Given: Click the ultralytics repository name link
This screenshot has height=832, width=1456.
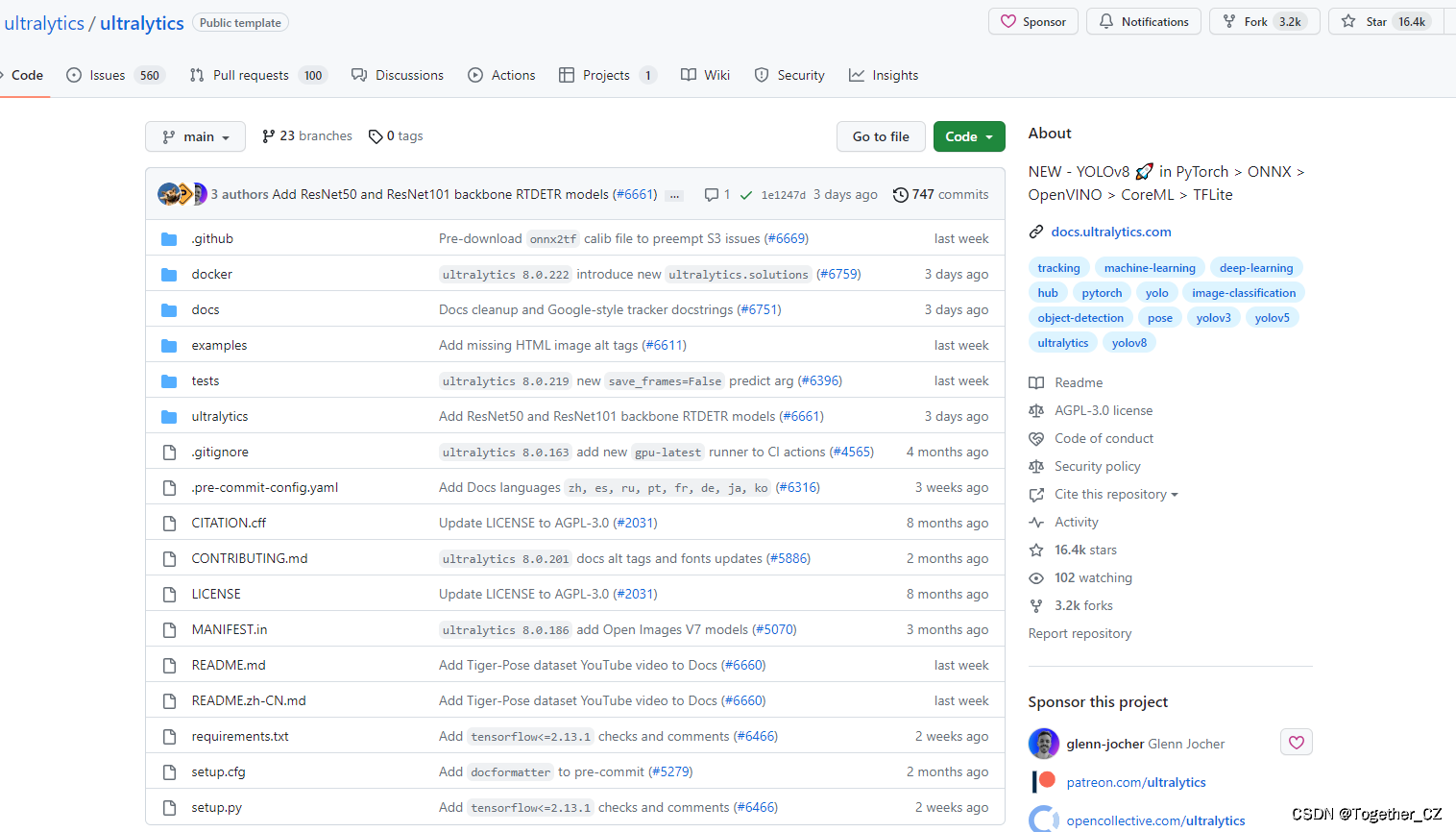Looking at the screenshot, I should [142, 24].
